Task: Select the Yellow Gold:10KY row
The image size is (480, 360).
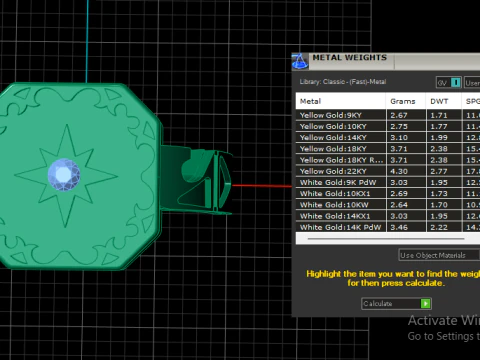Action: tap(388, 127)
